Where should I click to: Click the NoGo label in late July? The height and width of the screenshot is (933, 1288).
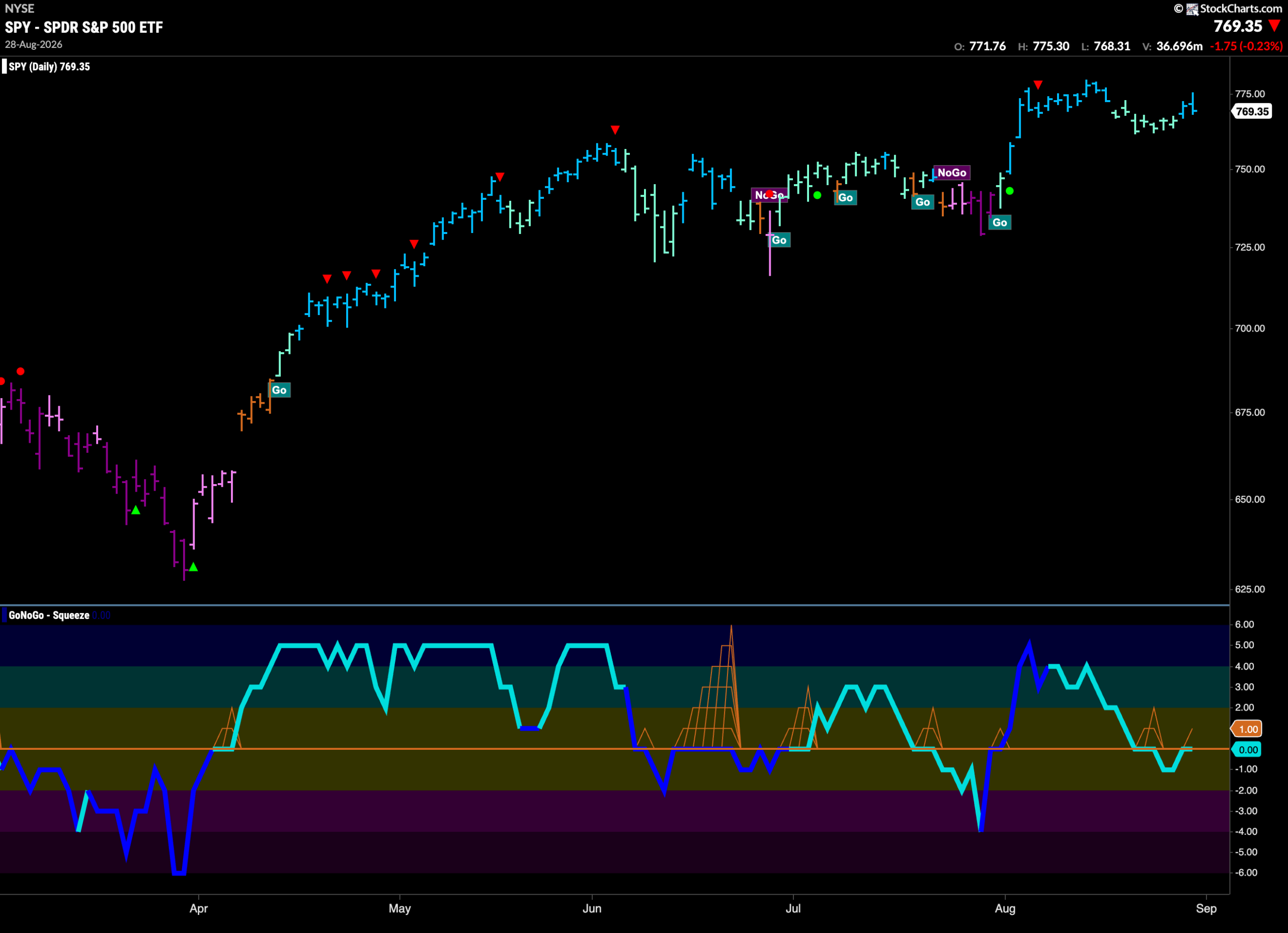coord(952,173)
